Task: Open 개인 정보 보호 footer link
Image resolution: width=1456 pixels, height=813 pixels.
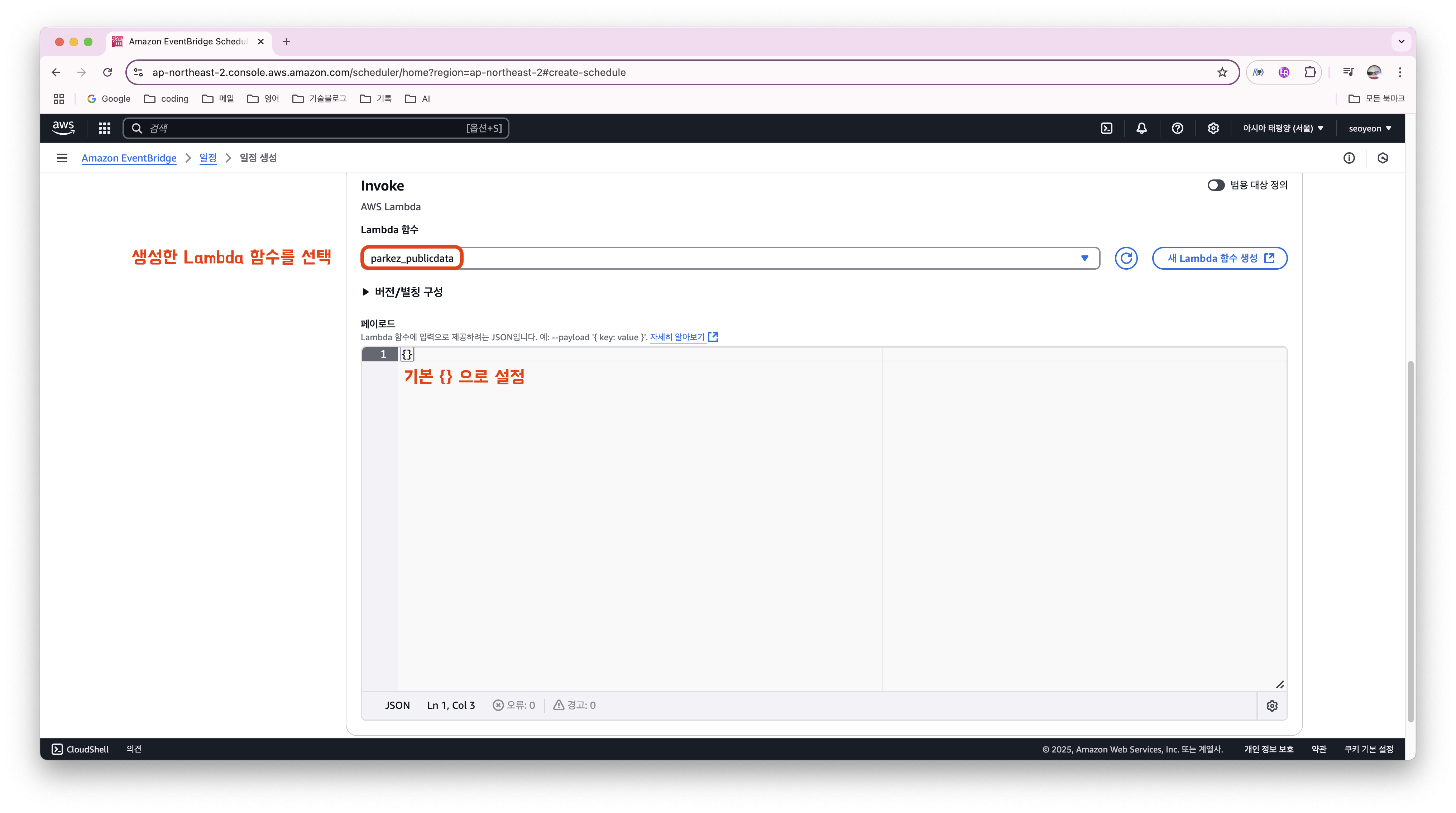Action: click(x=1269, y=749)
